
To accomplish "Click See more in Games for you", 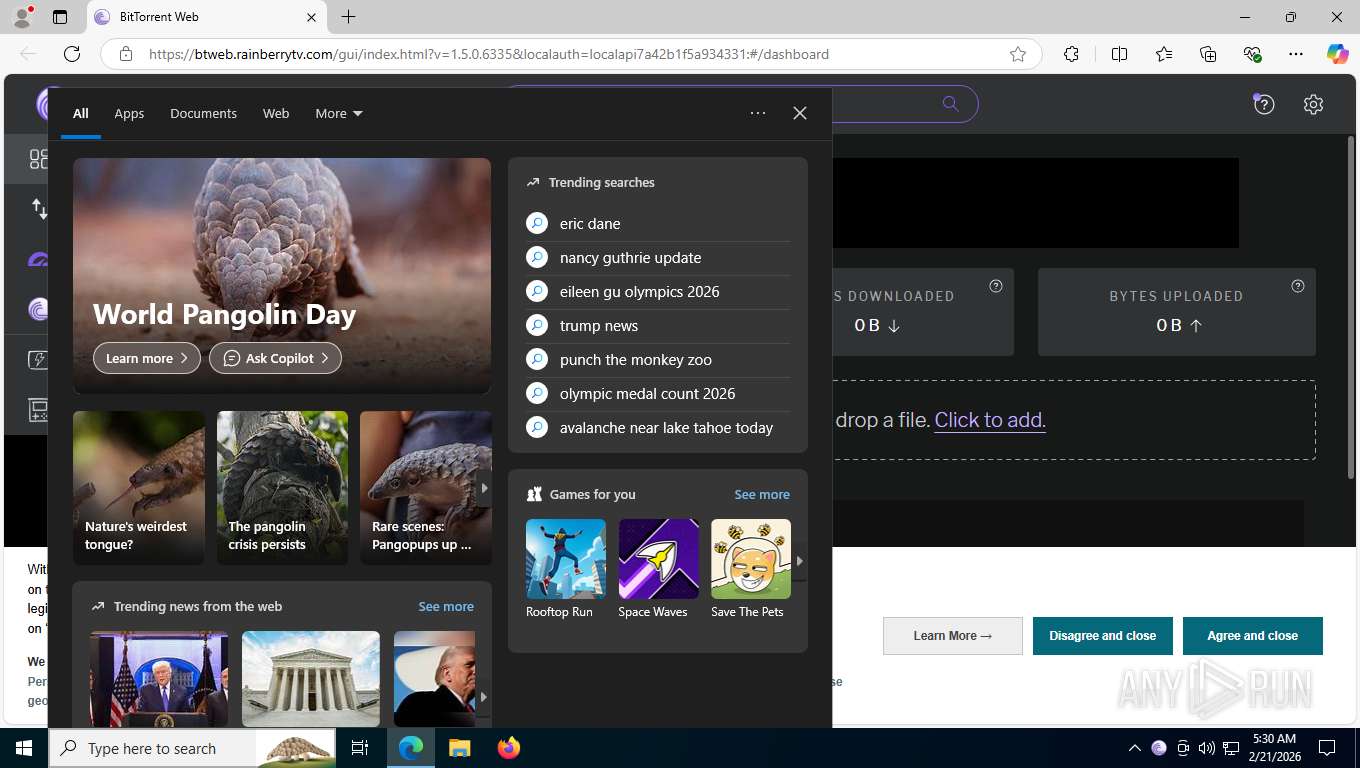I will point(762,494).
